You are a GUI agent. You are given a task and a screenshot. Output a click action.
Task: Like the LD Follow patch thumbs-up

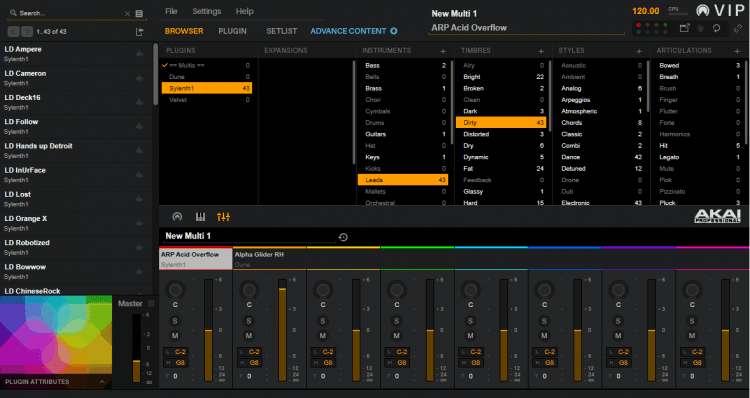[139, 126]
